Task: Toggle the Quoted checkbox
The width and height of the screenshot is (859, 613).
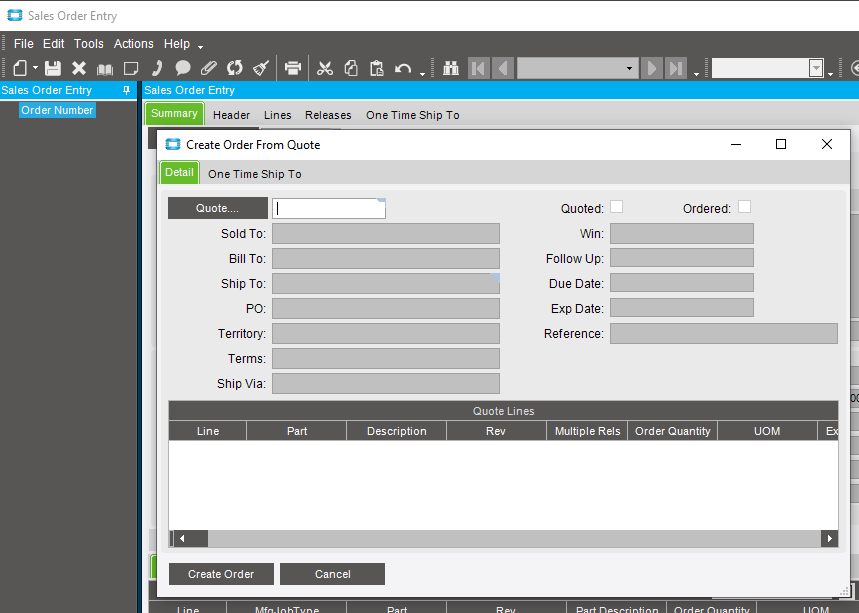Action: coord(617,207)
